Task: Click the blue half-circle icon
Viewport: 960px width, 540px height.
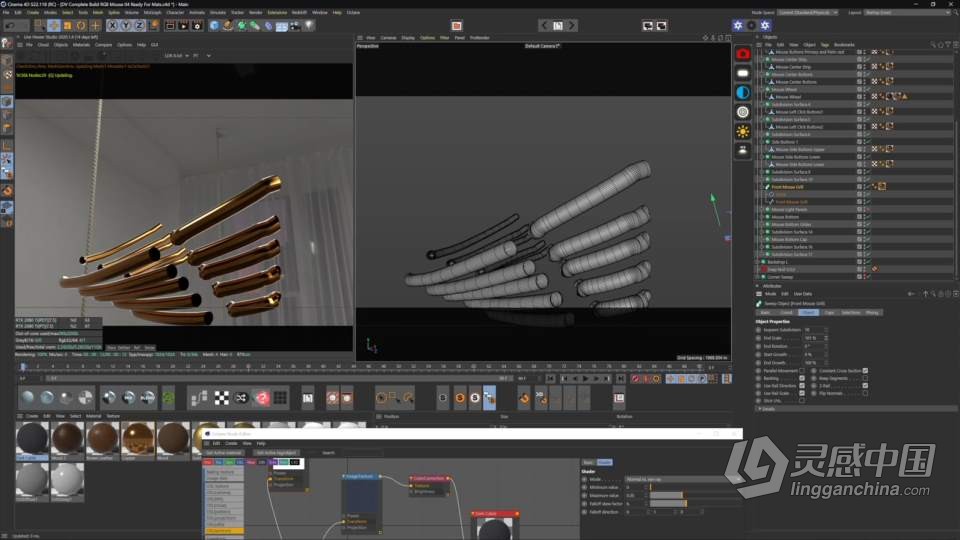Action: coord(743,92)
